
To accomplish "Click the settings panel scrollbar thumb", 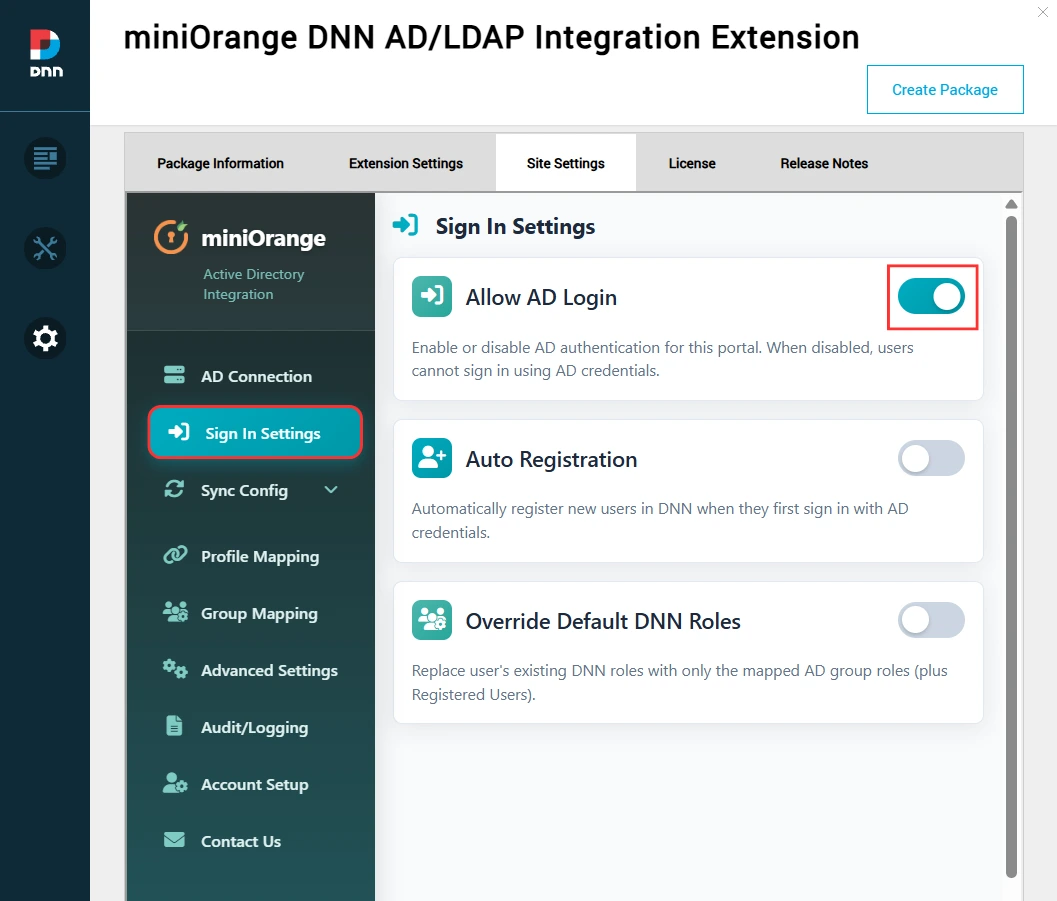I will click(1011, 547).
